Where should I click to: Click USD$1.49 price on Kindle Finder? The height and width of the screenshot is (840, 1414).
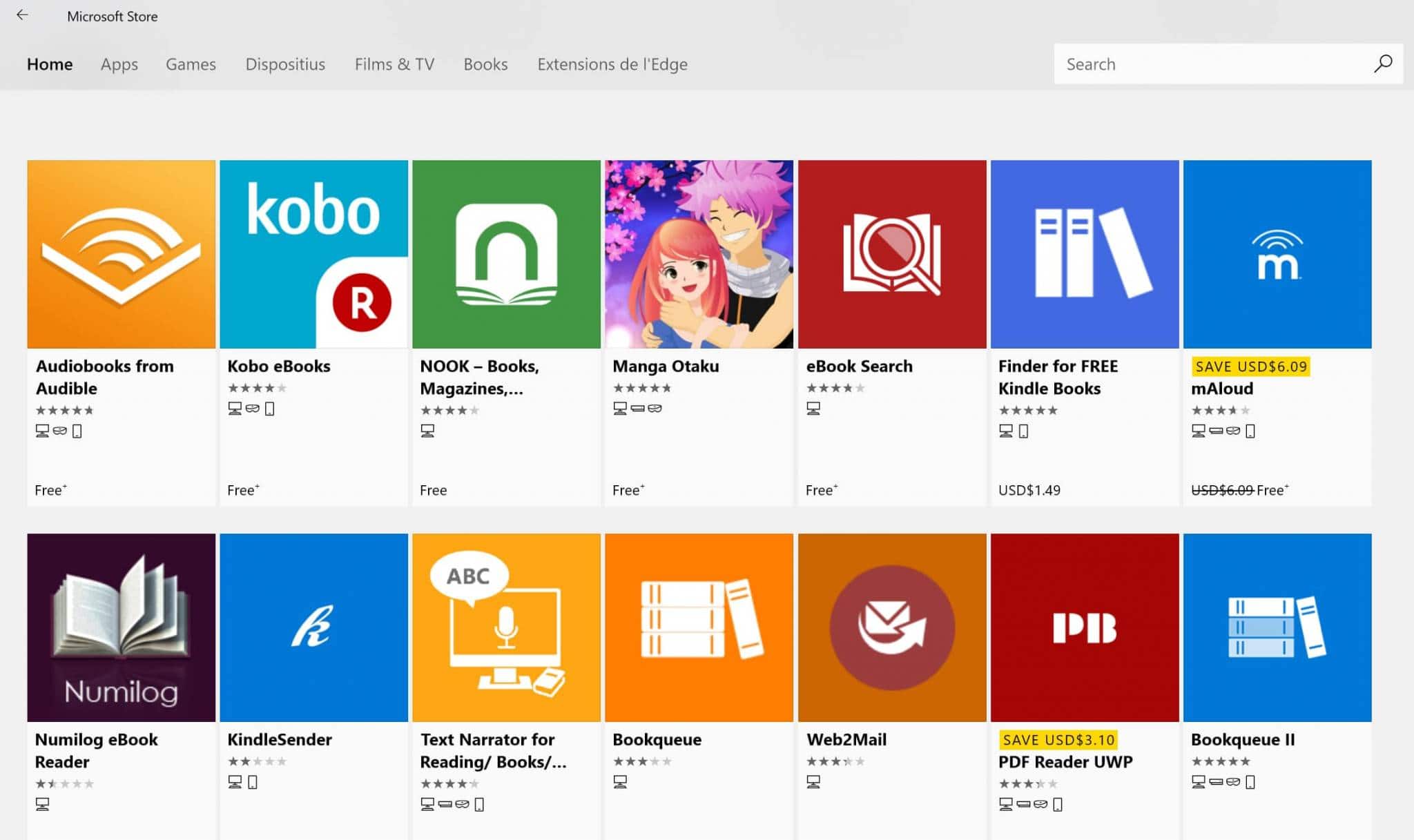point(1029,490)
